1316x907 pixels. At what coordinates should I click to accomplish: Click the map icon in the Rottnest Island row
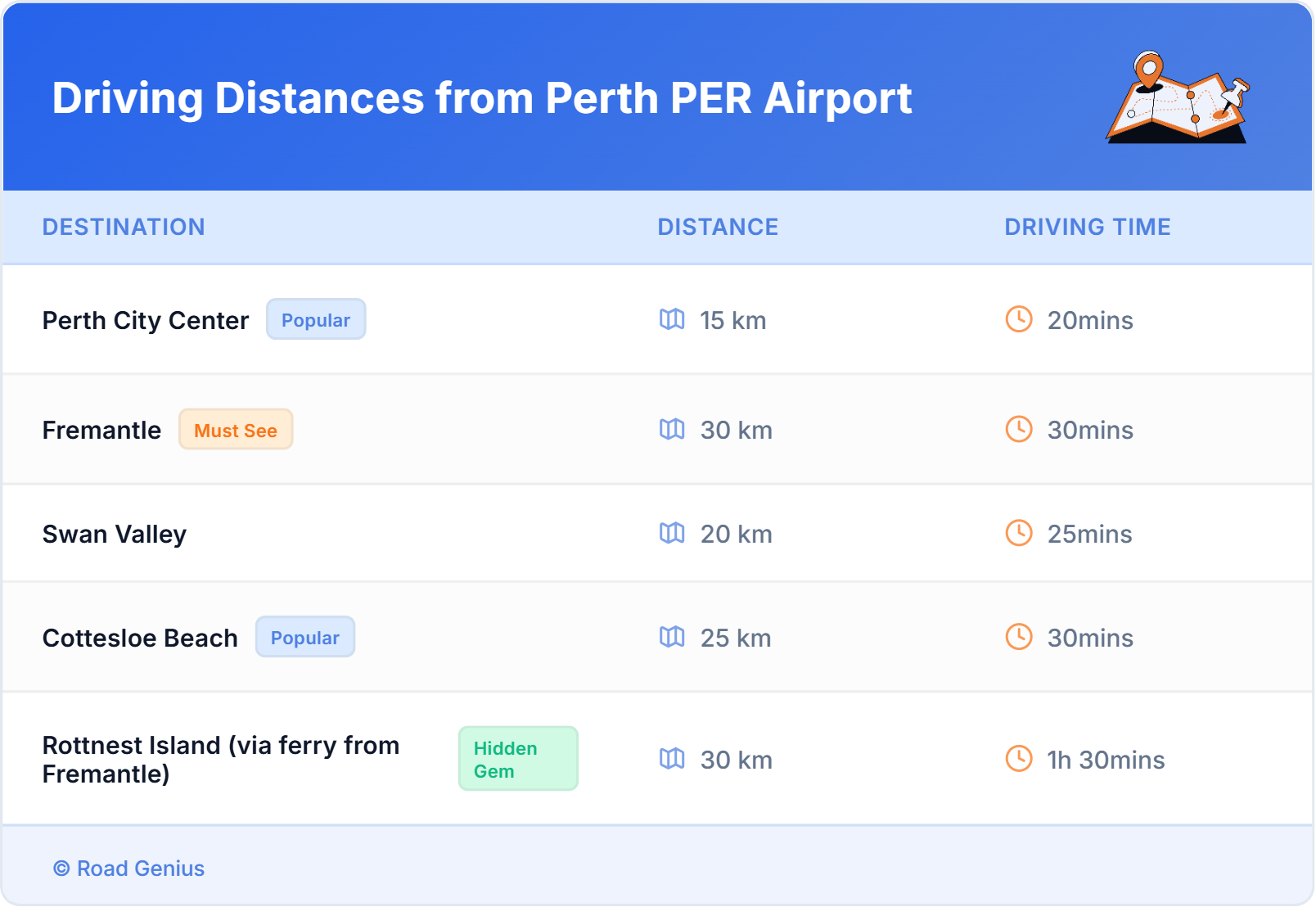click(672, 759)
